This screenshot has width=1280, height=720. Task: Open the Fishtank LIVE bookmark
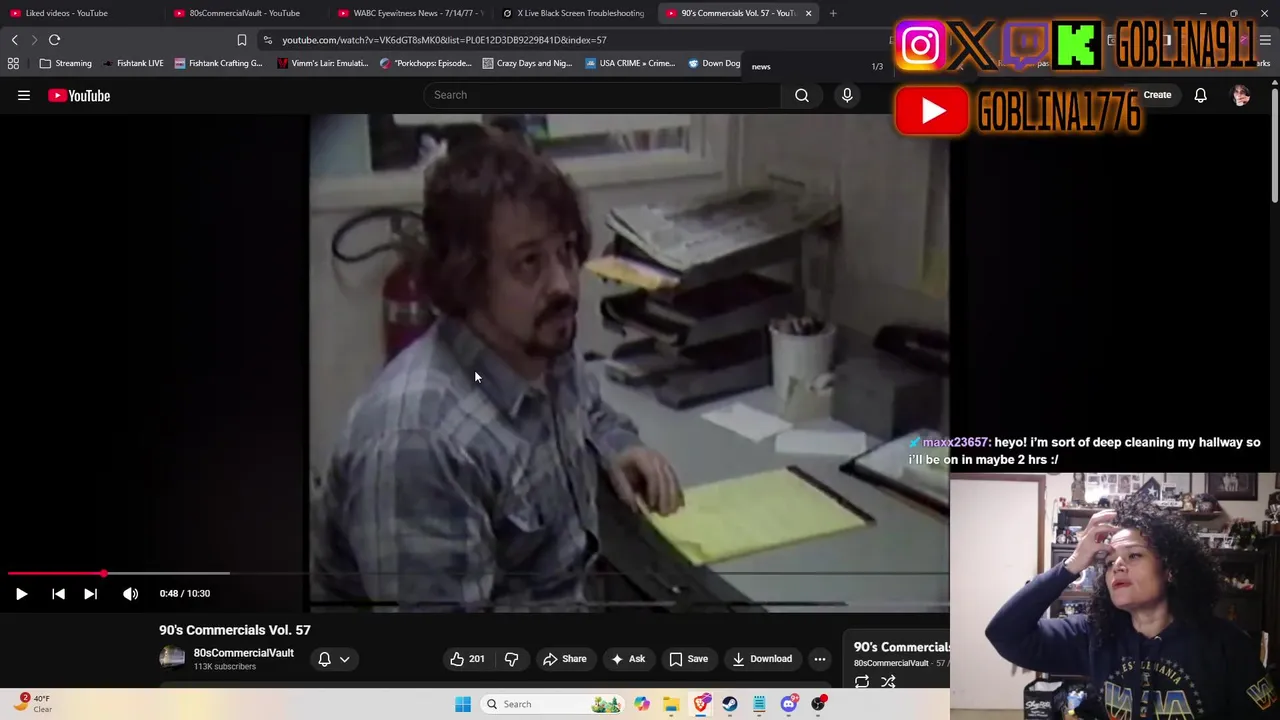pos(133,63)
